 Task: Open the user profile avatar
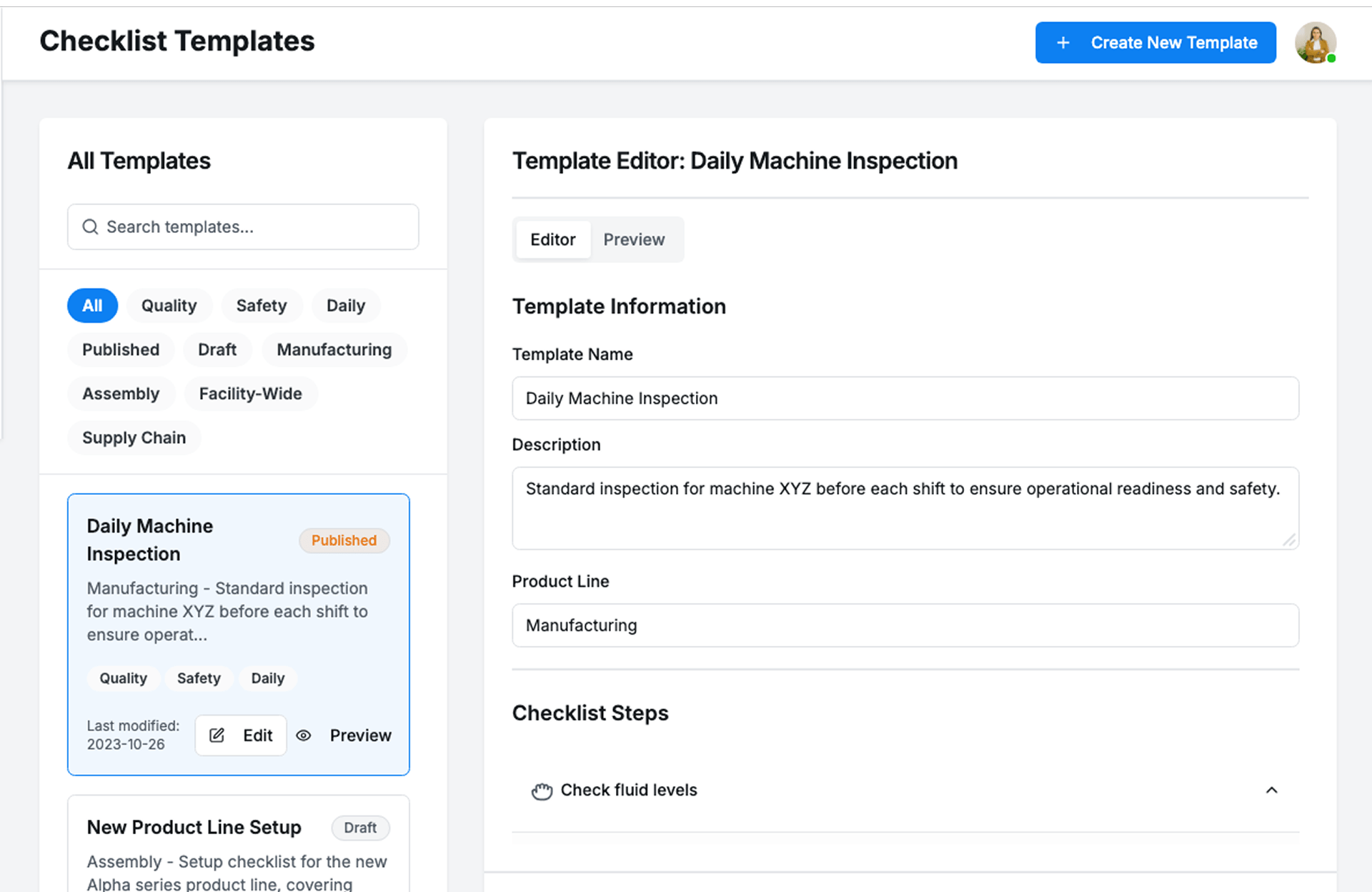1315,43
